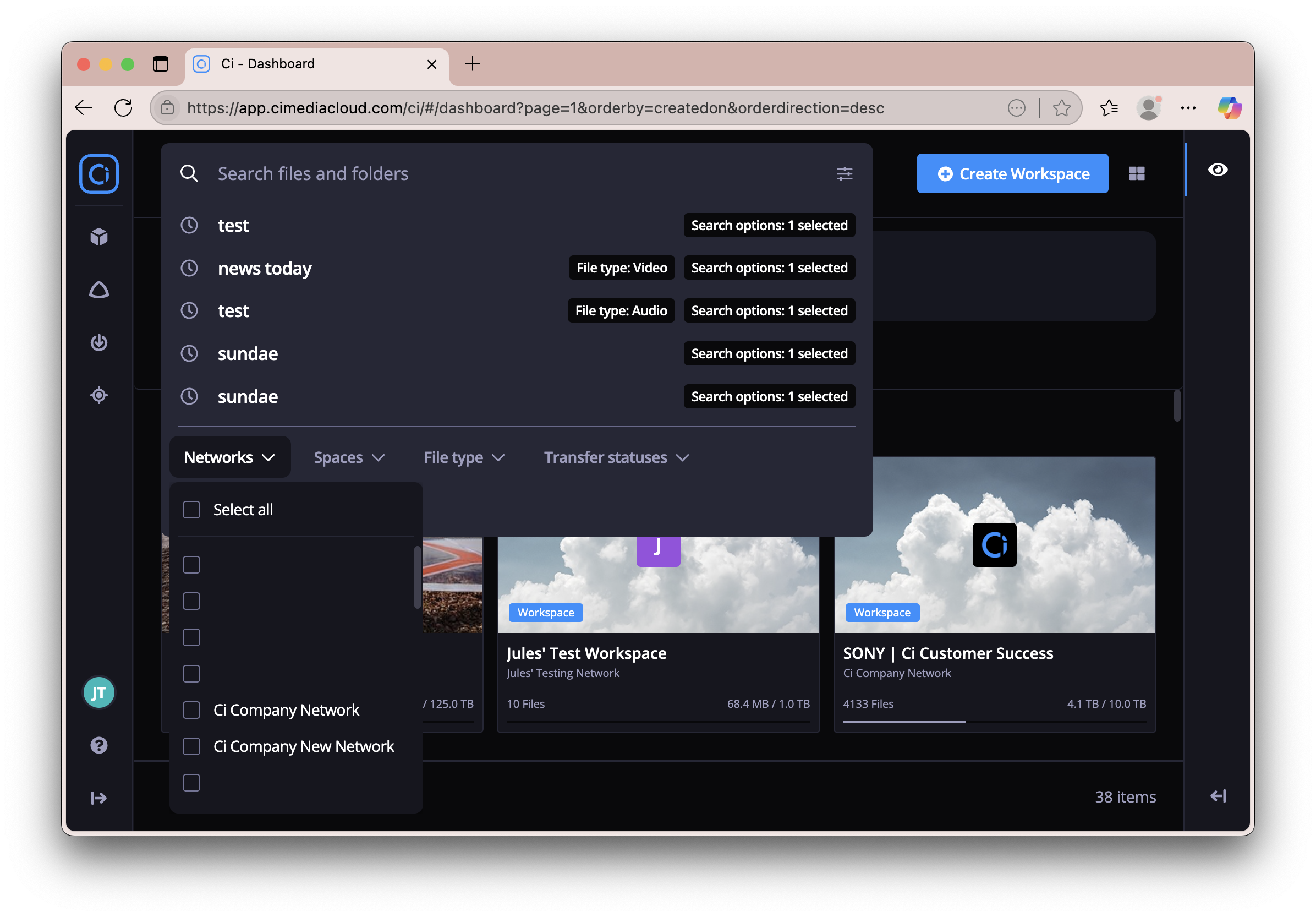Open browser settings and more menu
The height and width of the screenshot is (917, 1316).
point(1188,108)
